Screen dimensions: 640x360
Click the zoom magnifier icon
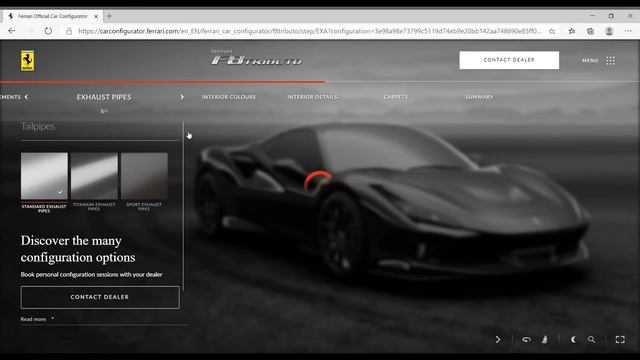591,340
